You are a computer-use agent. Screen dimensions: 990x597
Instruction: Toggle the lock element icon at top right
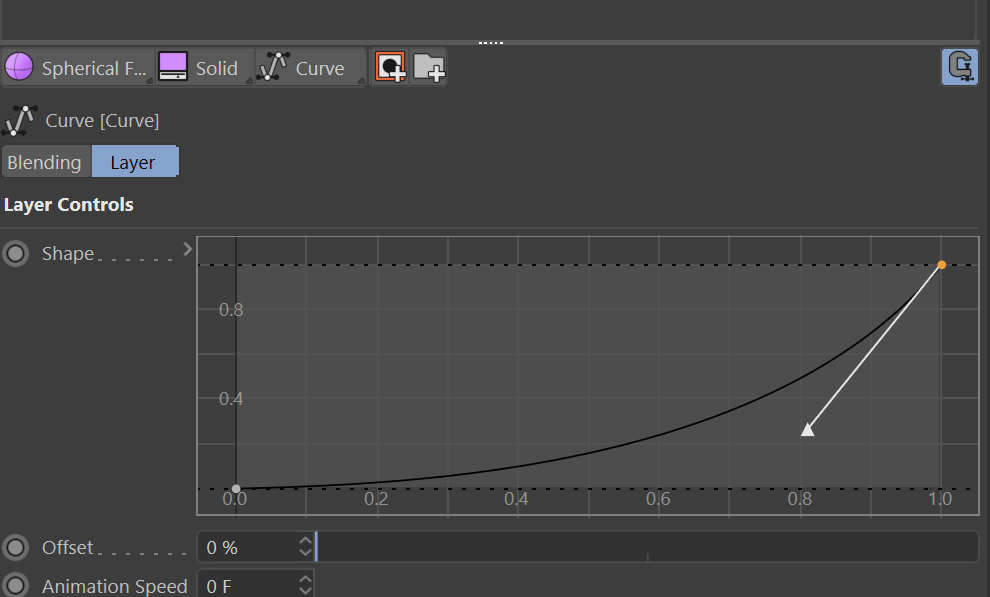click(959, 67)
